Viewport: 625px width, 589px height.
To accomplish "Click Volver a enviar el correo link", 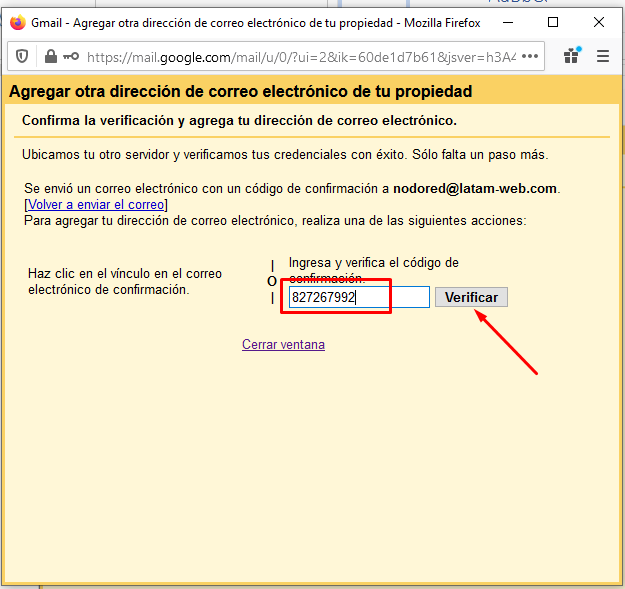I will [96, 204].
